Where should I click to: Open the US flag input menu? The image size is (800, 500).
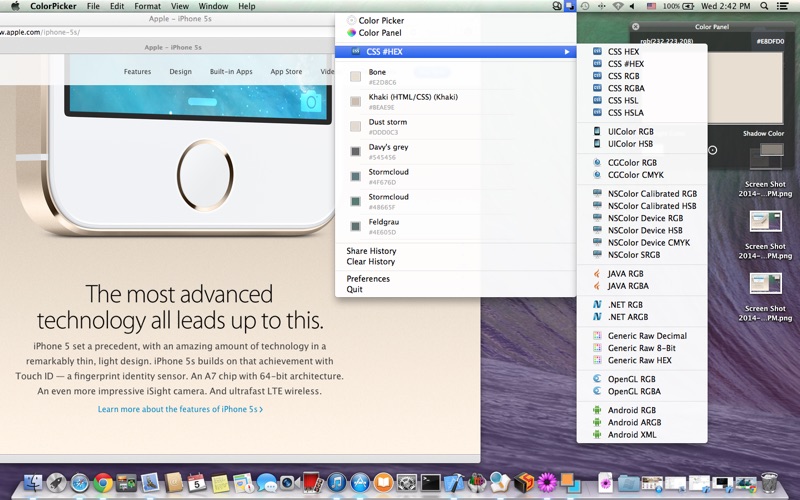tap(652, 6)
